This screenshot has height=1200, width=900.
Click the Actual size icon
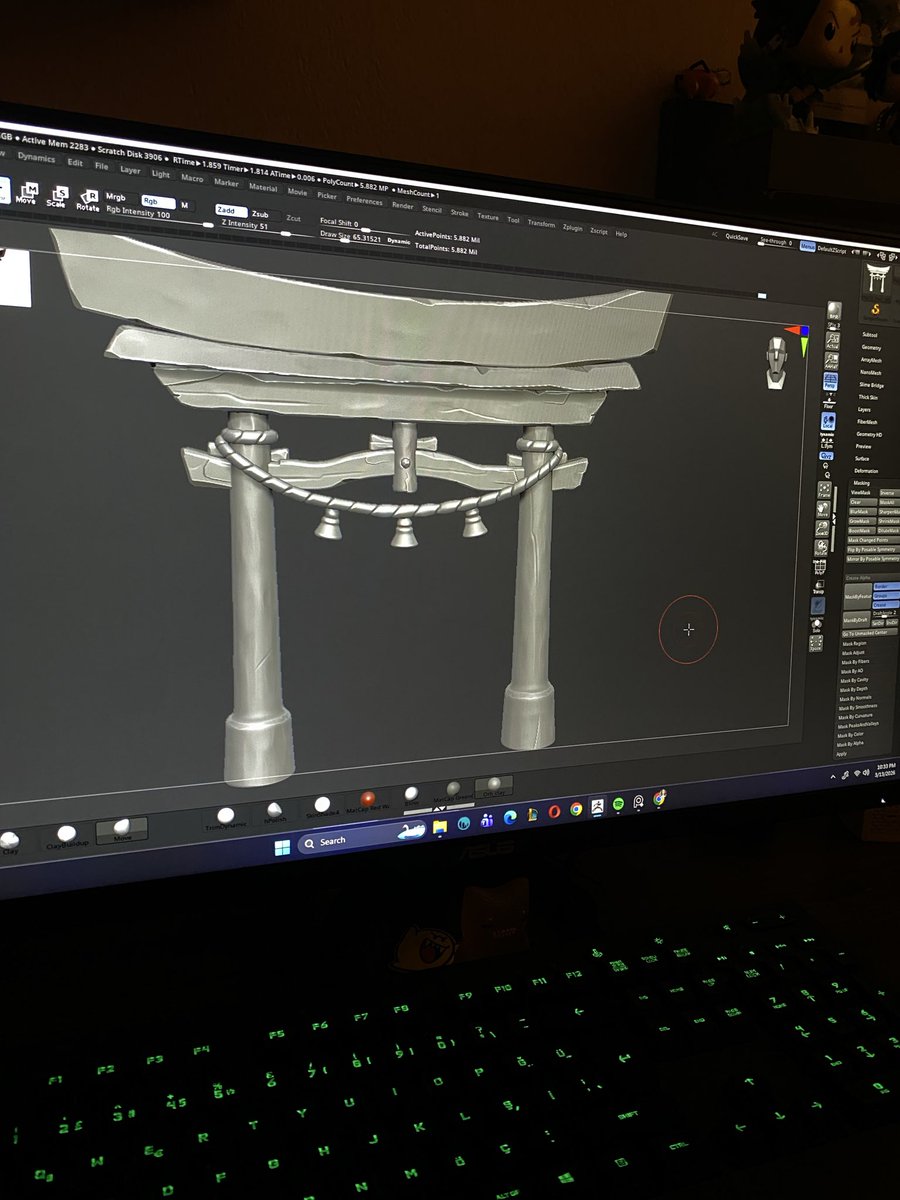(832, 343)
